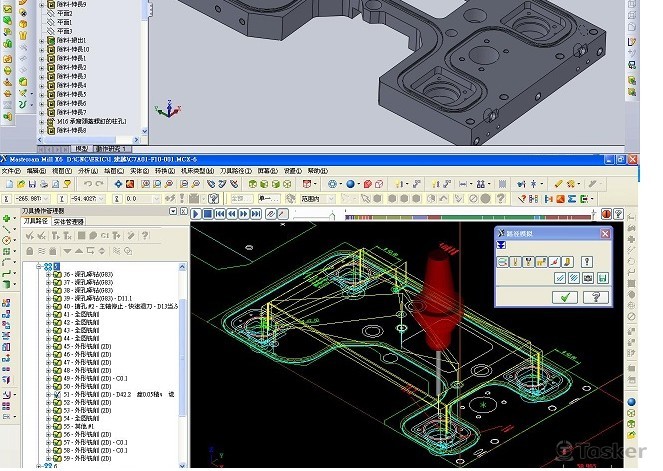Click the save floppy icon in the backplot dialog
The image size is (663, 471).
click(602, 278)
